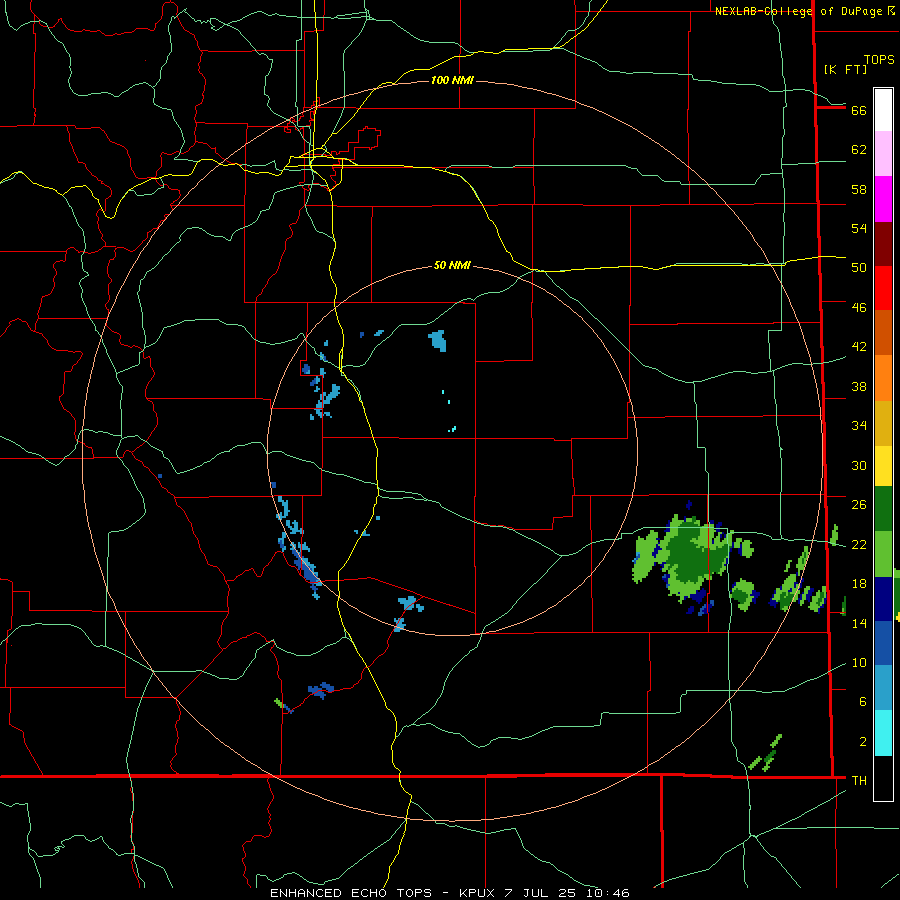The image size is (900, 900).
Task: Select the medium blue legend band
Action: pyautogui.click(x=883, y=643)
